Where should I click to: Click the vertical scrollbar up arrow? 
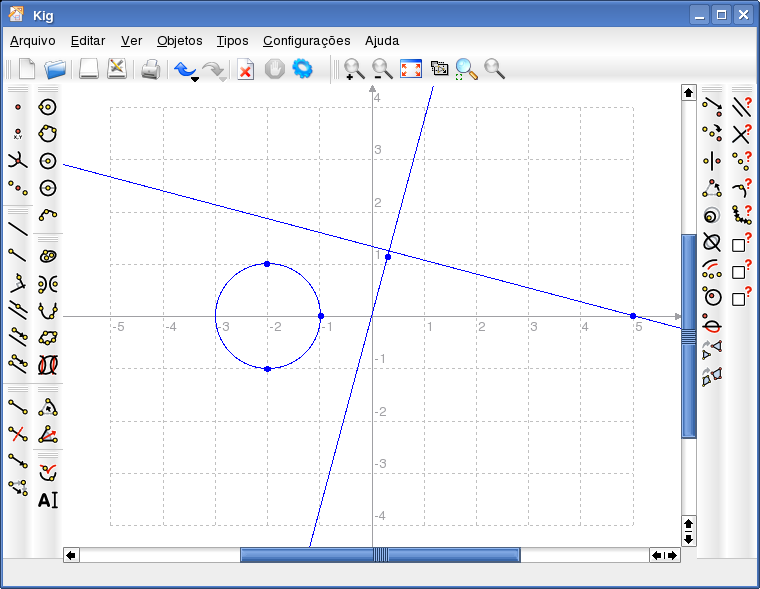tap(689, 93)
